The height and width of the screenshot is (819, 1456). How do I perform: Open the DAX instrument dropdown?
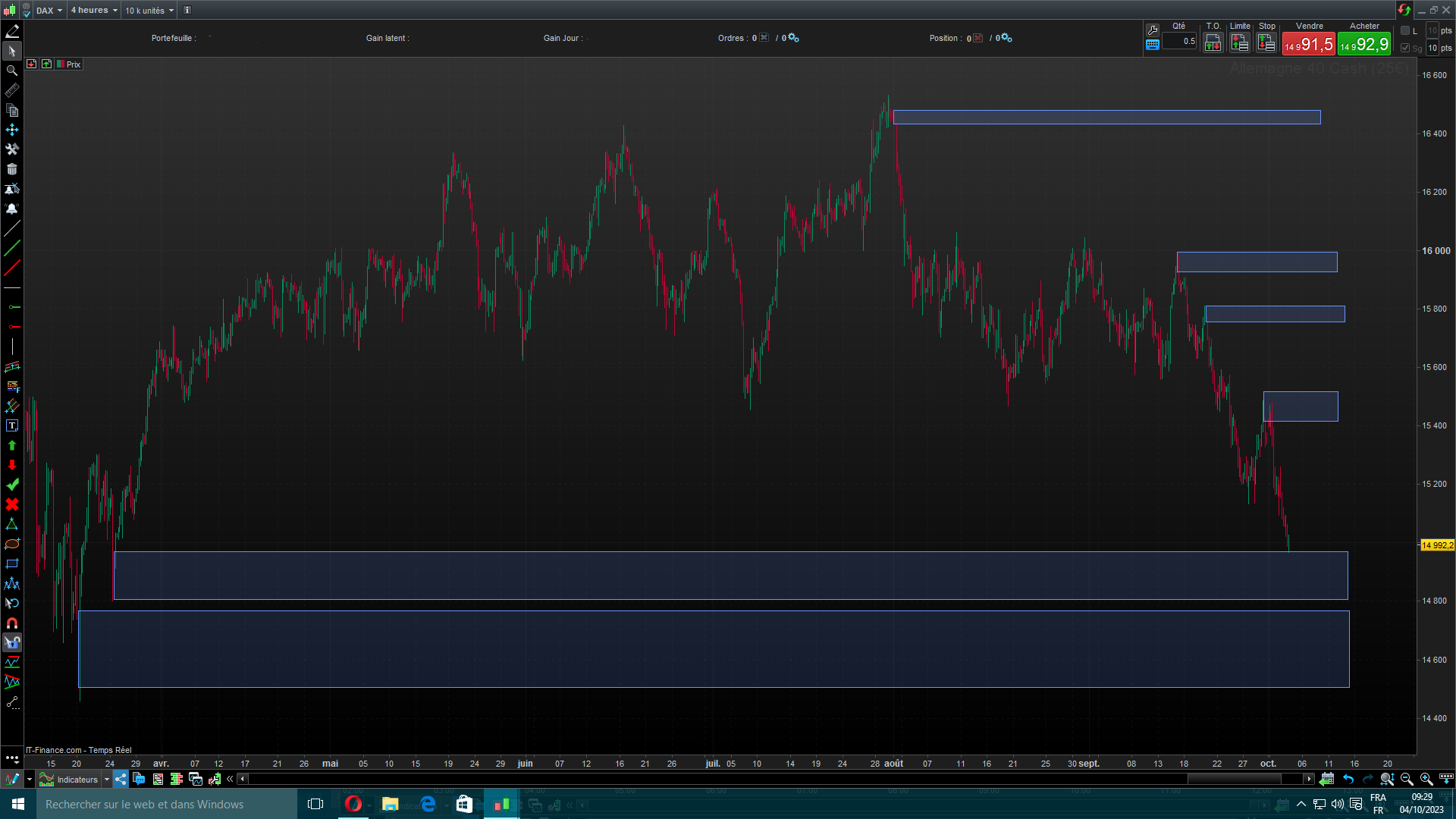(50, 11)
